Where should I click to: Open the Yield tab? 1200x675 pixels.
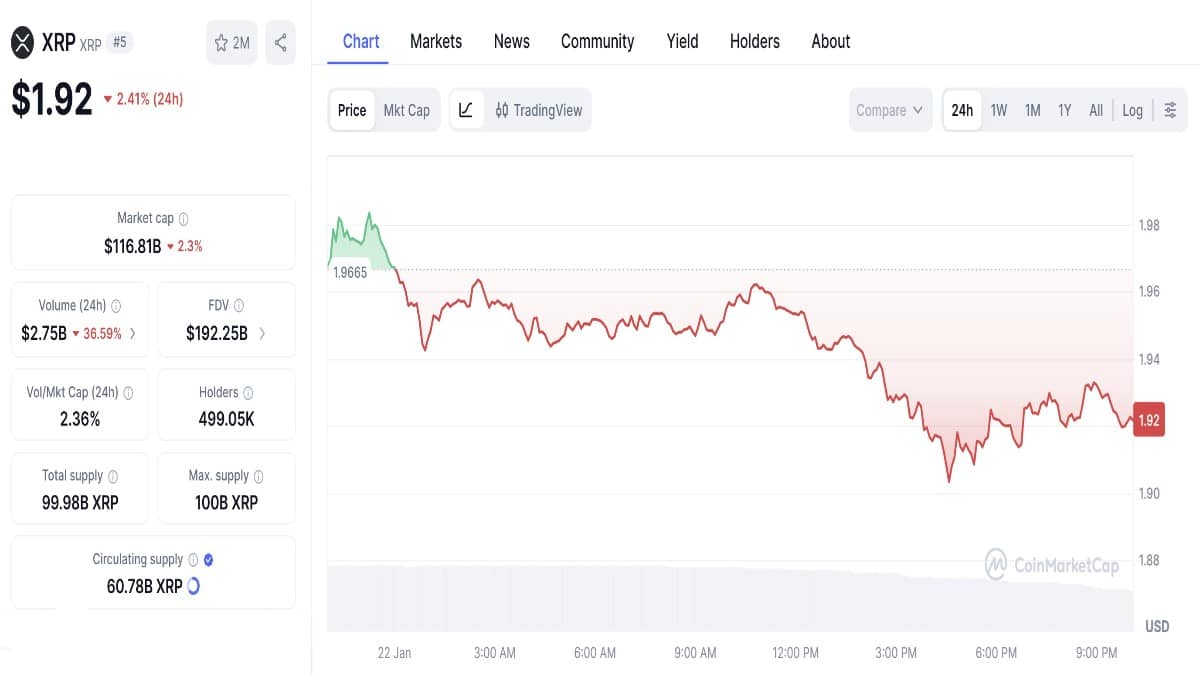pyautogui.click(x=683, y=41)
